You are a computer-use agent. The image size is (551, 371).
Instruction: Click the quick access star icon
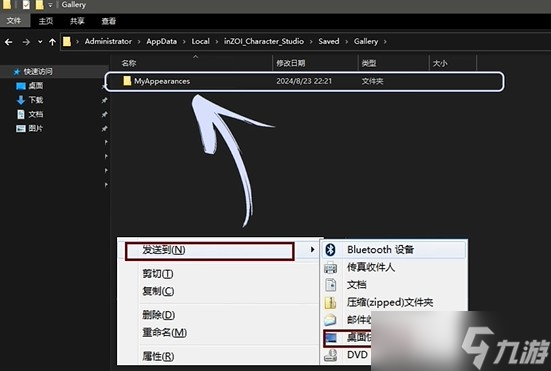pyautogui.click(x=17, y=72)
